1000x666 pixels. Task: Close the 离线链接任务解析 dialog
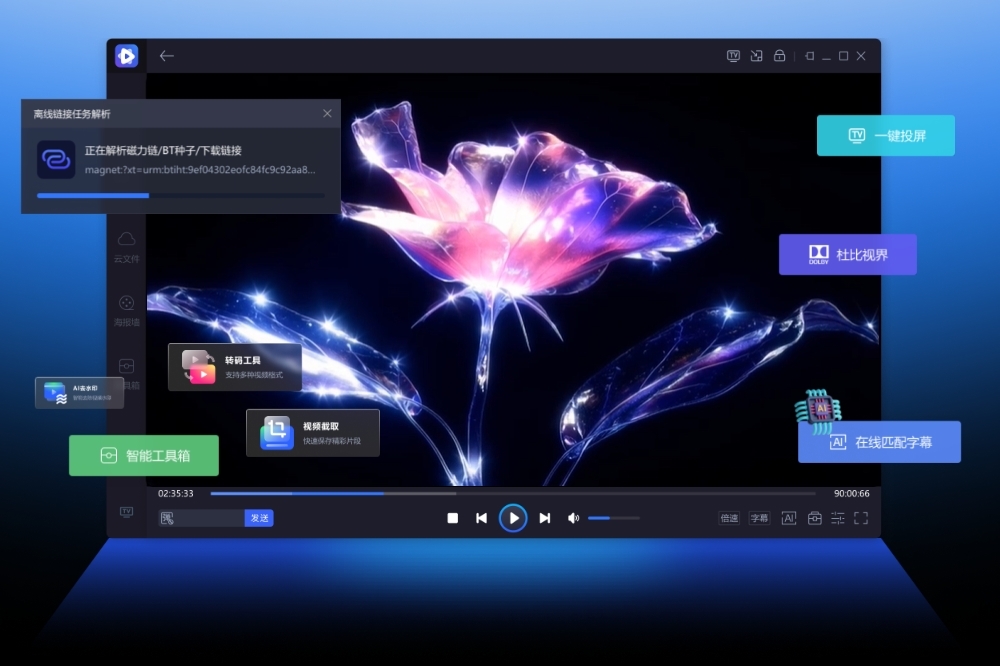(327, 114)
